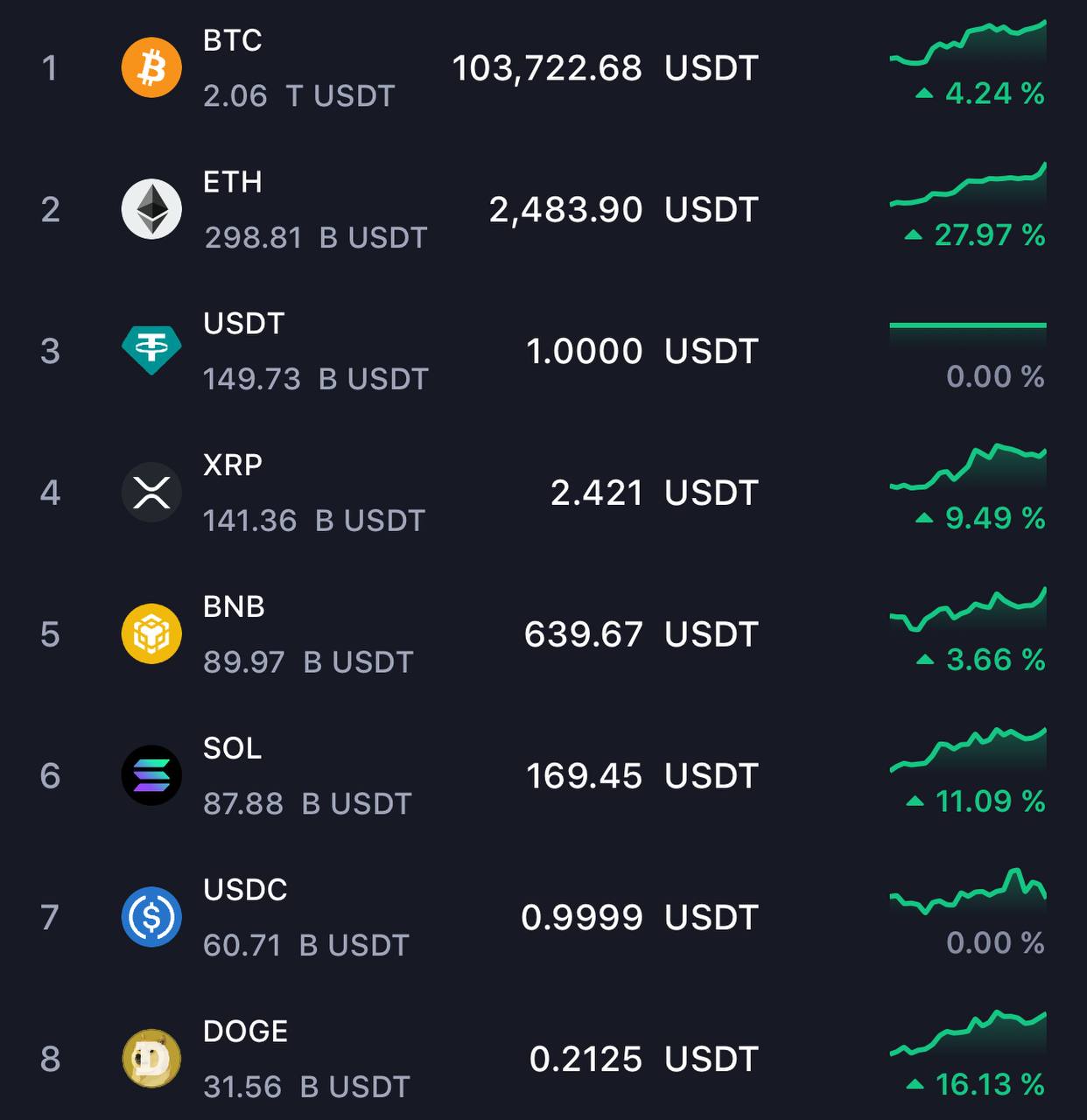This screenshot has height=1120, width=1087.
Task: Open the BTC sparkline chart thumbnail
Action: [968, 43]
